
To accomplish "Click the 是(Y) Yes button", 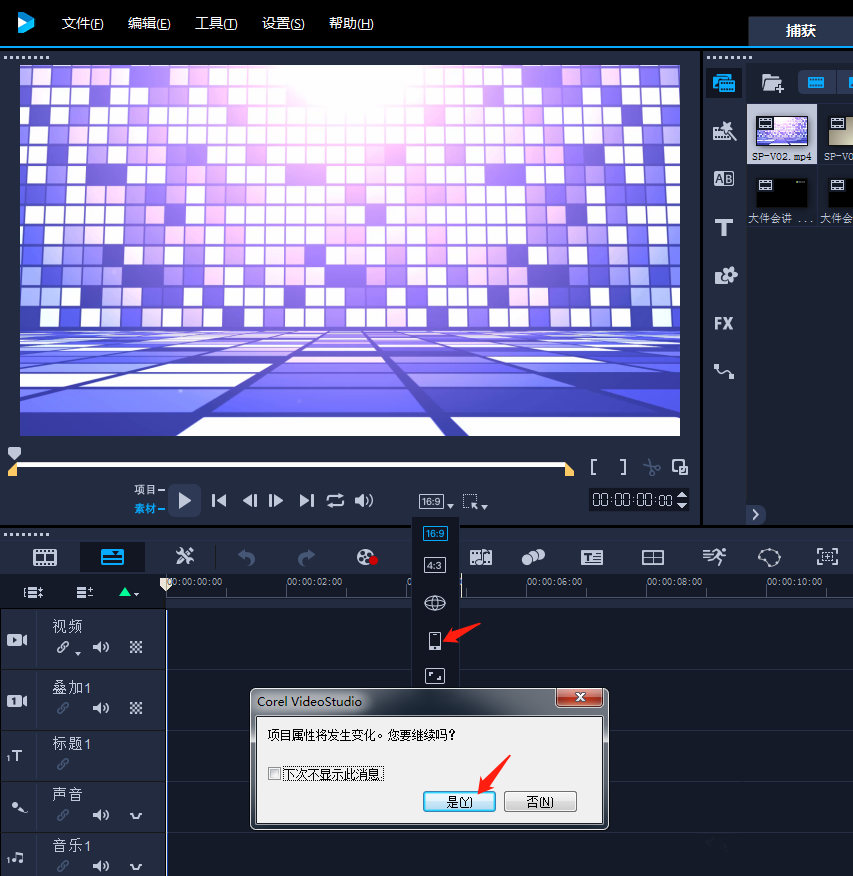I will [x=459, y=802].
